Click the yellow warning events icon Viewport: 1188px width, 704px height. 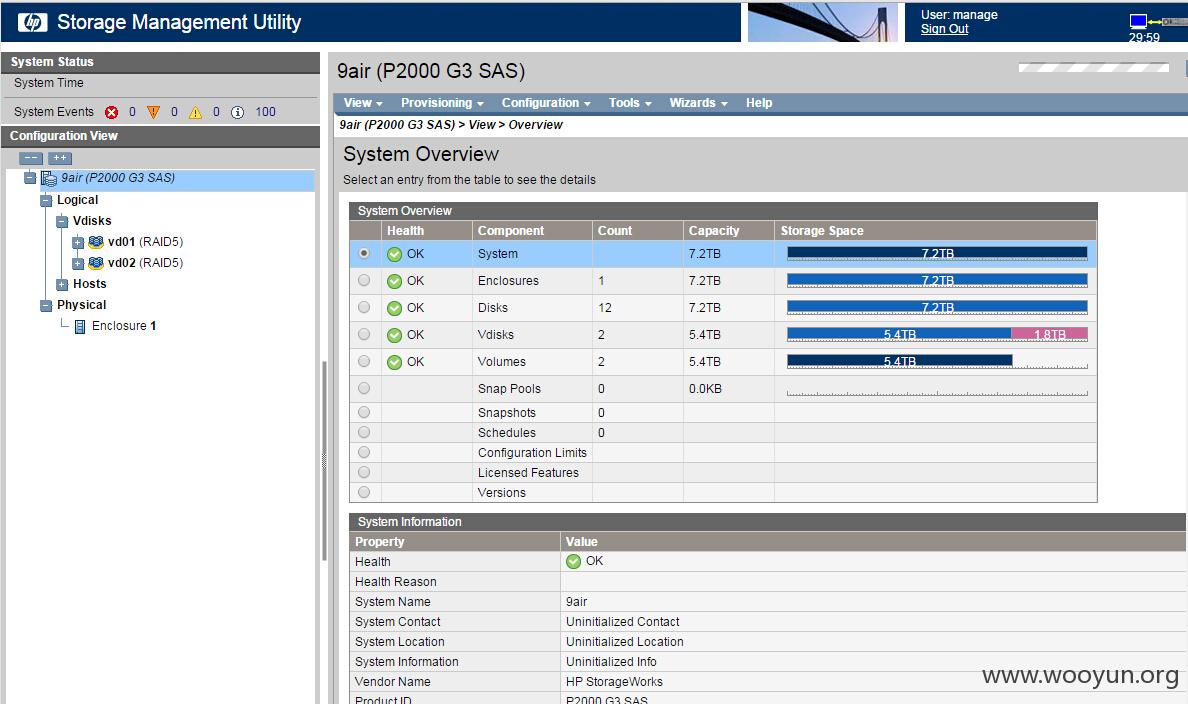(x=195, y=112)
